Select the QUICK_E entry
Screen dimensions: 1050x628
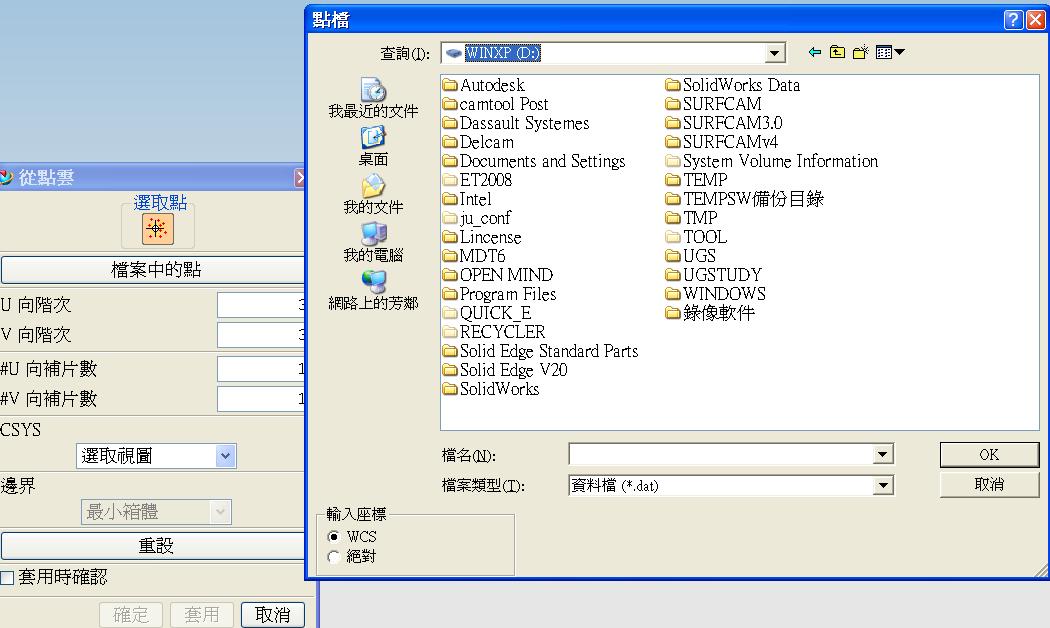487,313
